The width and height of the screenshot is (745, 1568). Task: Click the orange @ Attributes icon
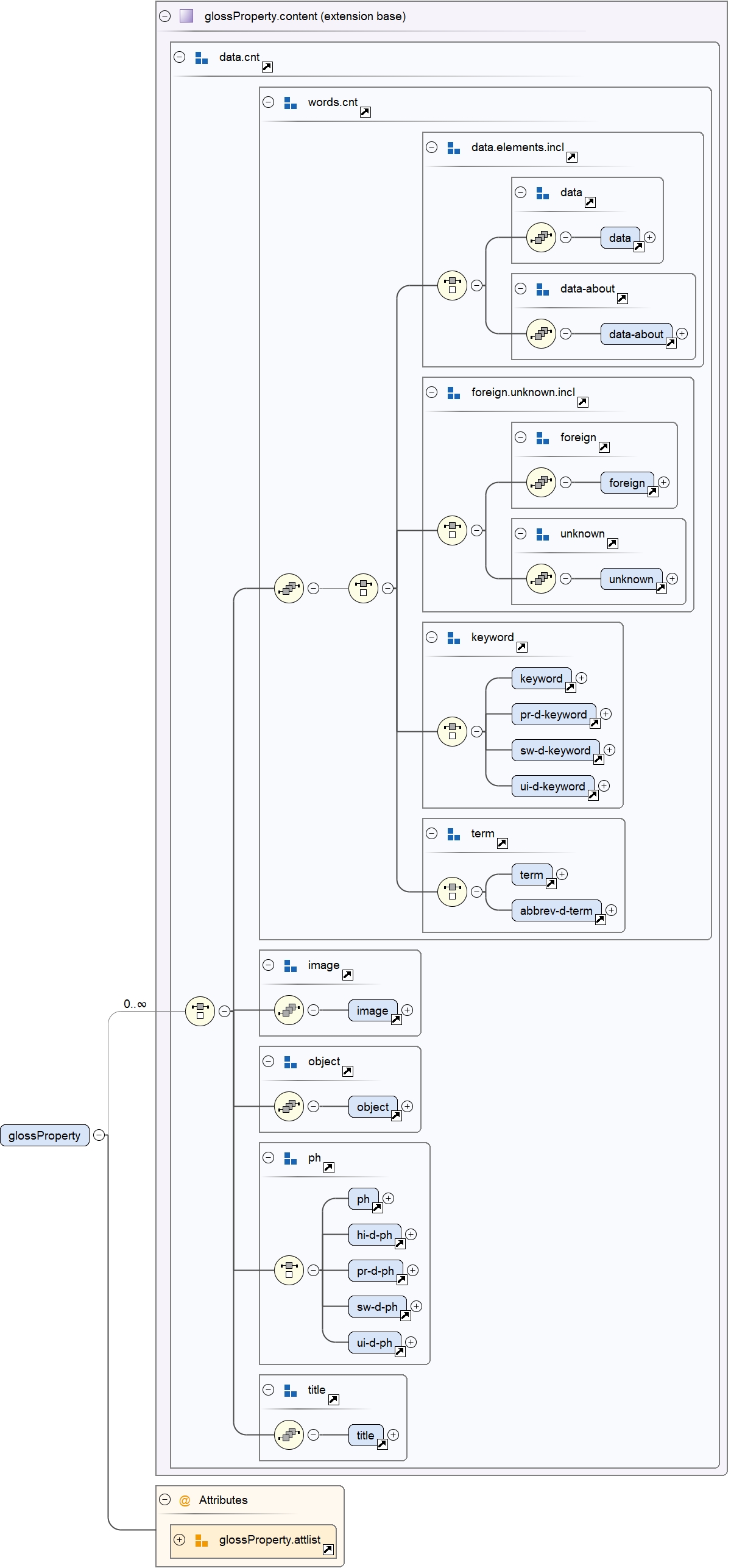click(x=185, y=1500)
